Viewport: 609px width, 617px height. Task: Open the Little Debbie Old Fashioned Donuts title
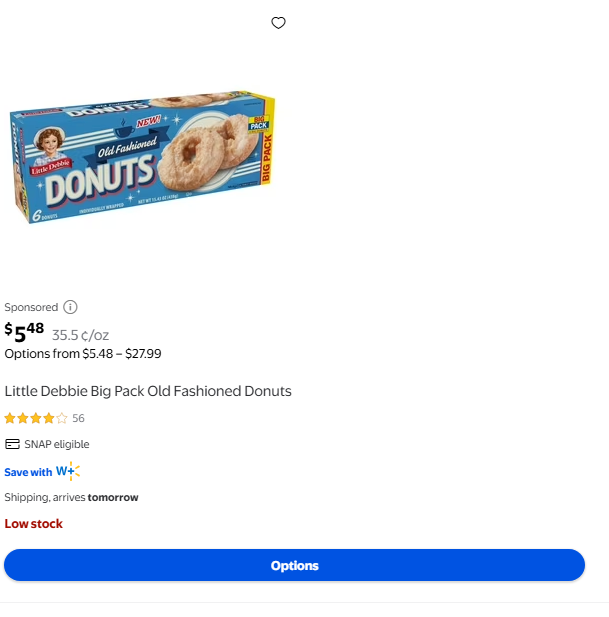(148, 391)
